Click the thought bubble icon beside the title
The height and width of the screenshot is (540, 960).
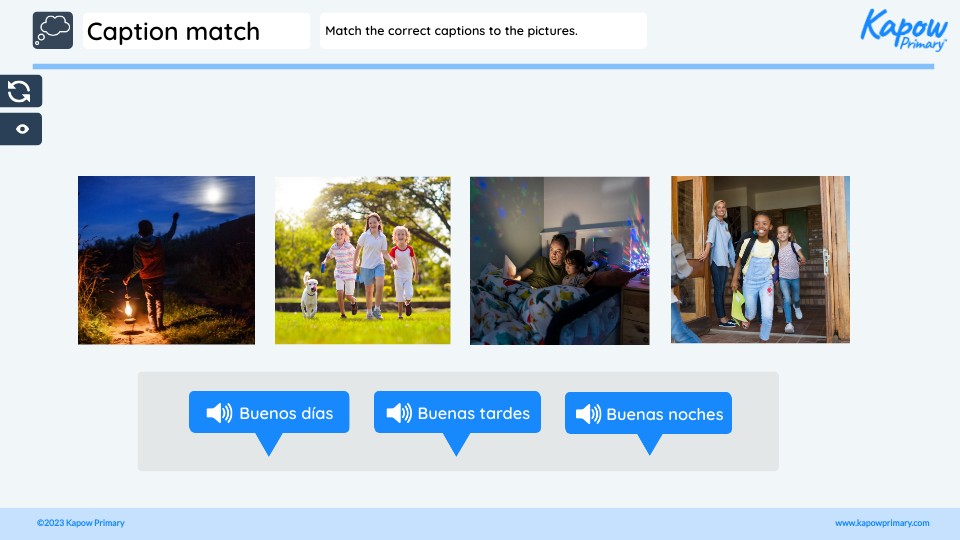(x=53, y=31)
